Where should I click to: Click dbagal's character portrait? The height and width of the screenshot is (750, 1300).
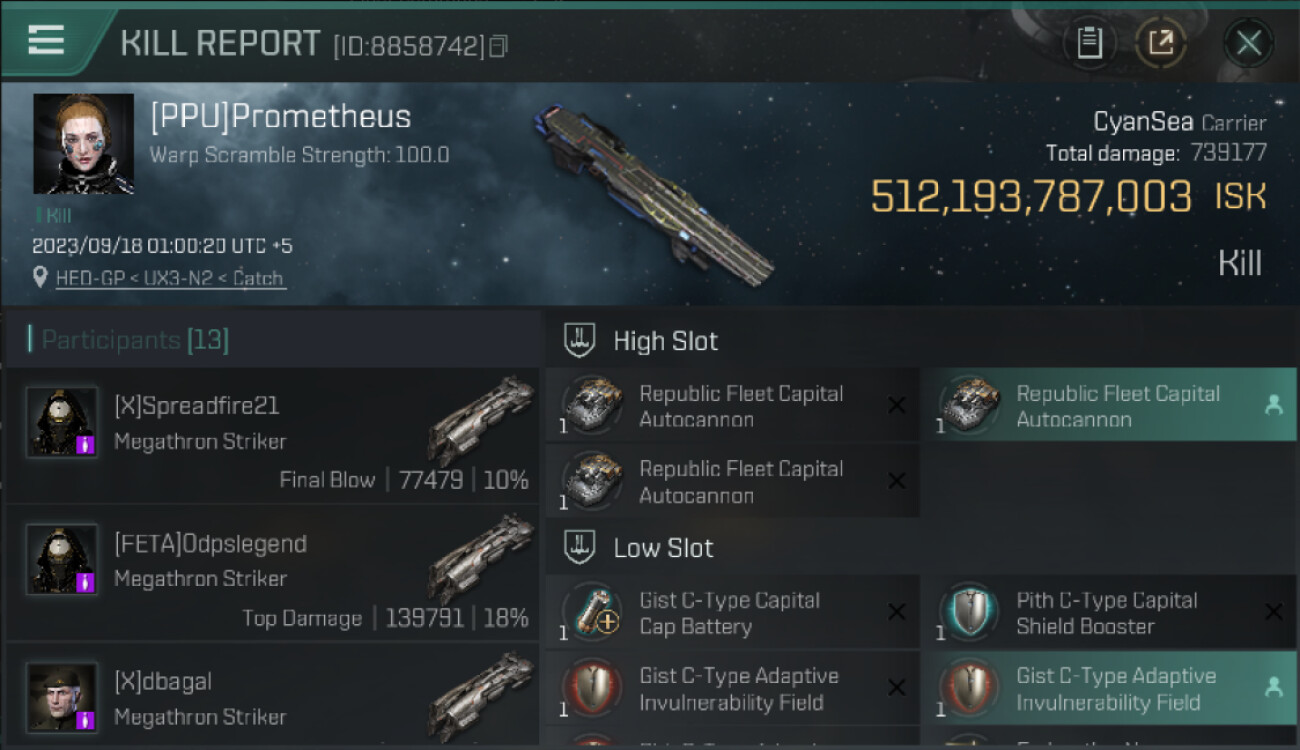(x=62, y=696)
